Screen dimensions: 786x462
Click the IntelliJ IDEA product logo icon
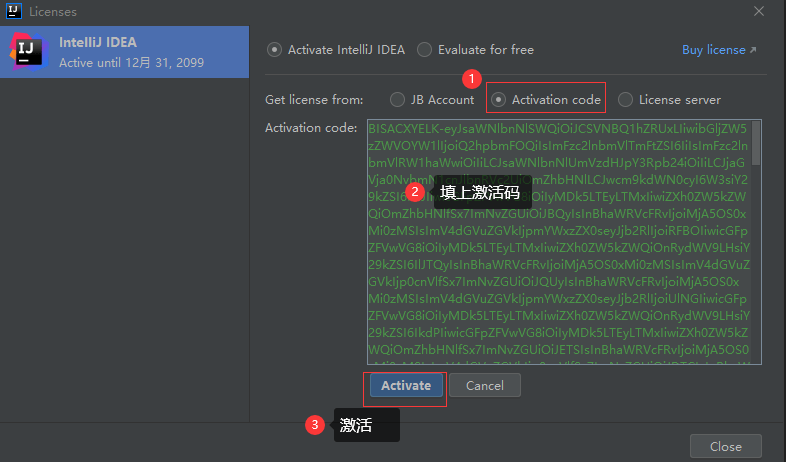[x=29, y=52]
